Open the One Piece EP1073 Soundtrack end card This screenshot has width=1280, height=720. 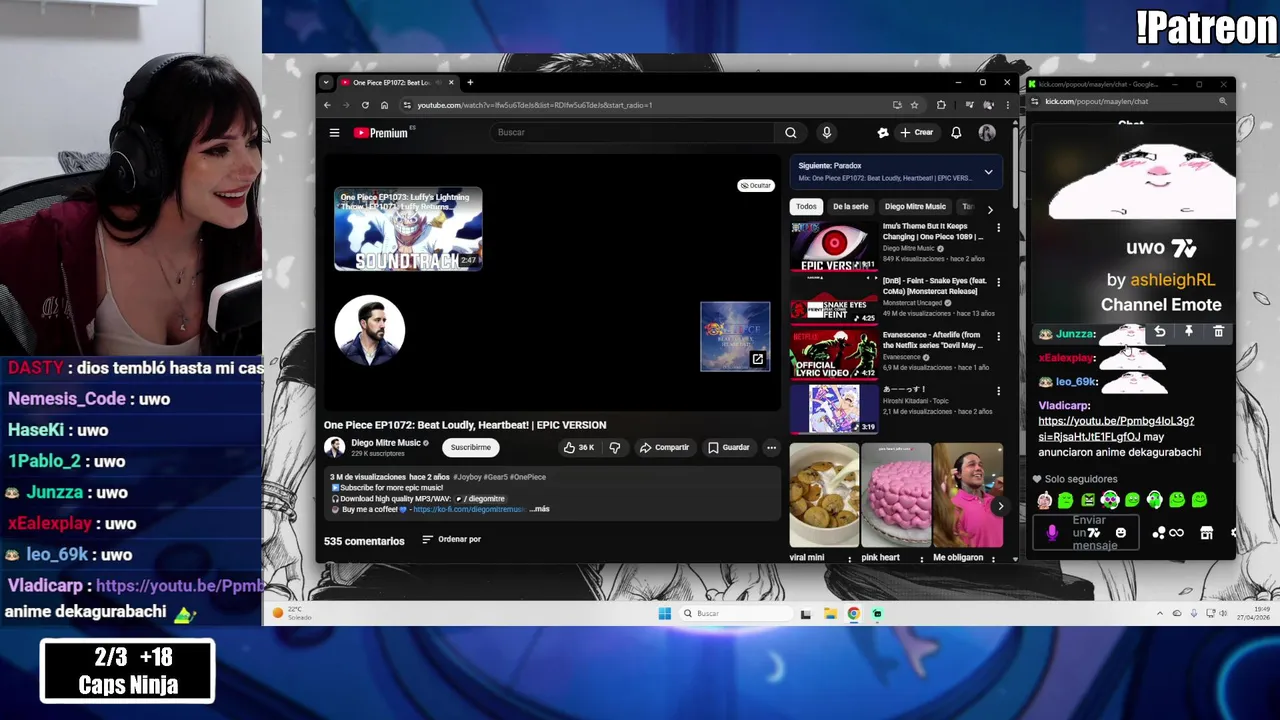click(408, 229)
